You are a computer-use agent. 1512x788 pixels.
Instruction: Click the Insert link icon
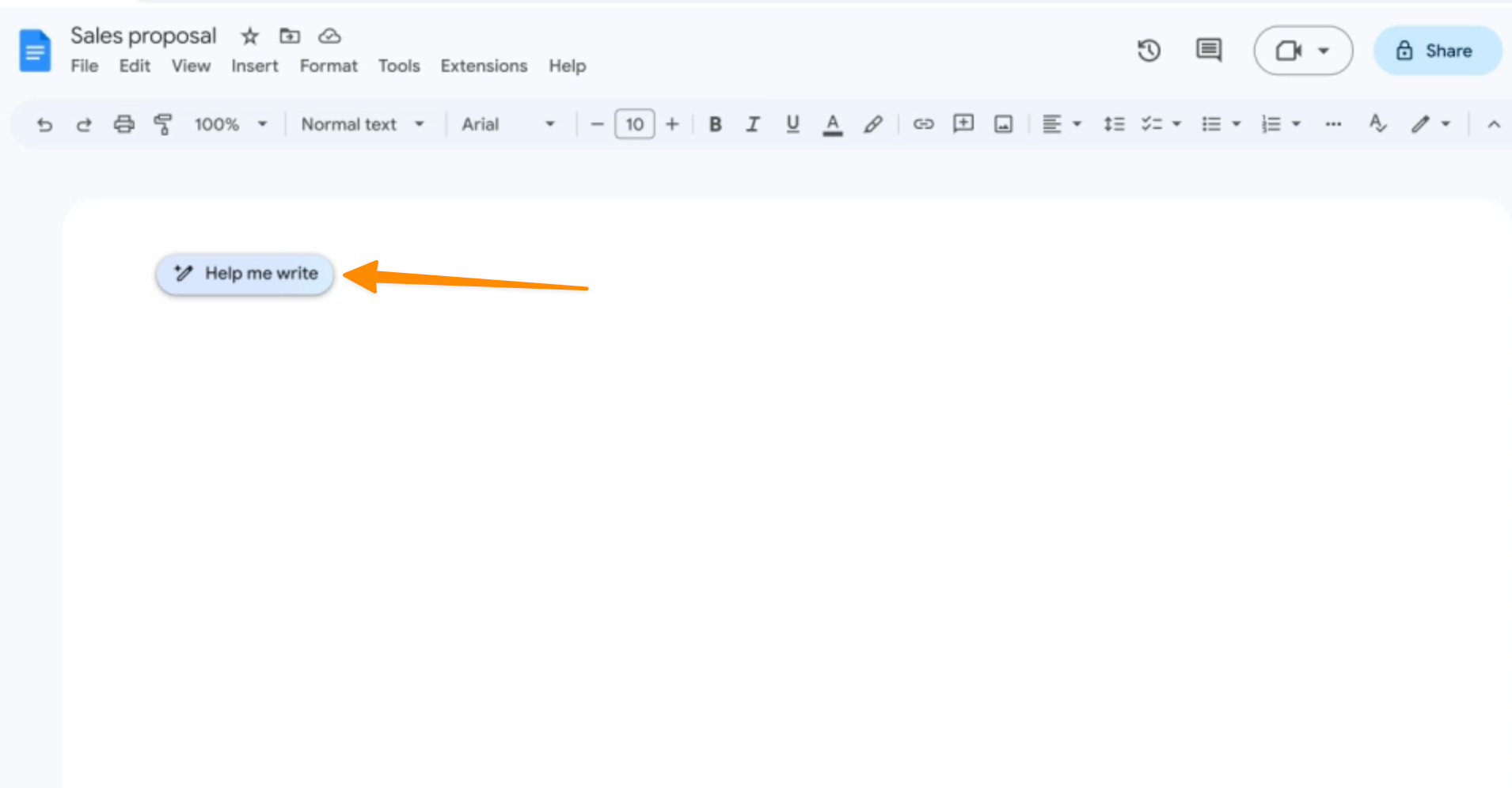[x=923, y=124]
